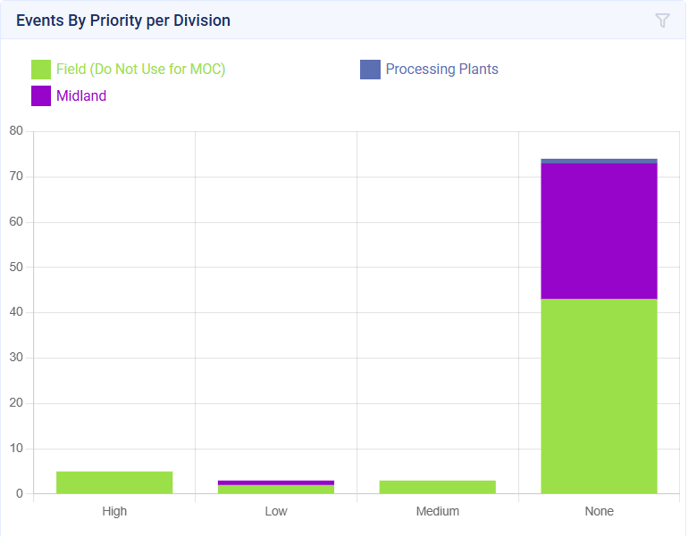Toggle the Midland legend label
The image size is (688, 536).
(x=81, y=96)
